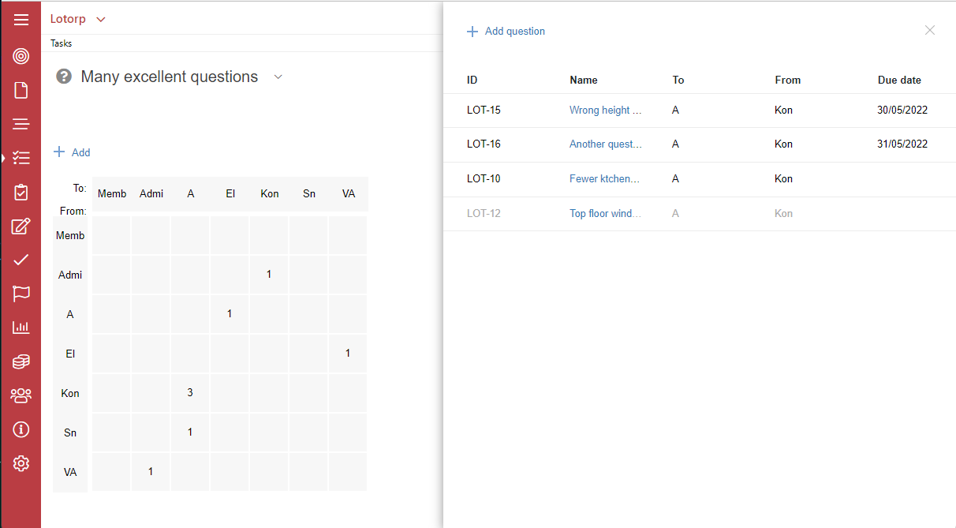Image resolution: width=956 pixels, height=528 pixels.
Task: Open the Top floor wind question link
Action: point(605,213)
